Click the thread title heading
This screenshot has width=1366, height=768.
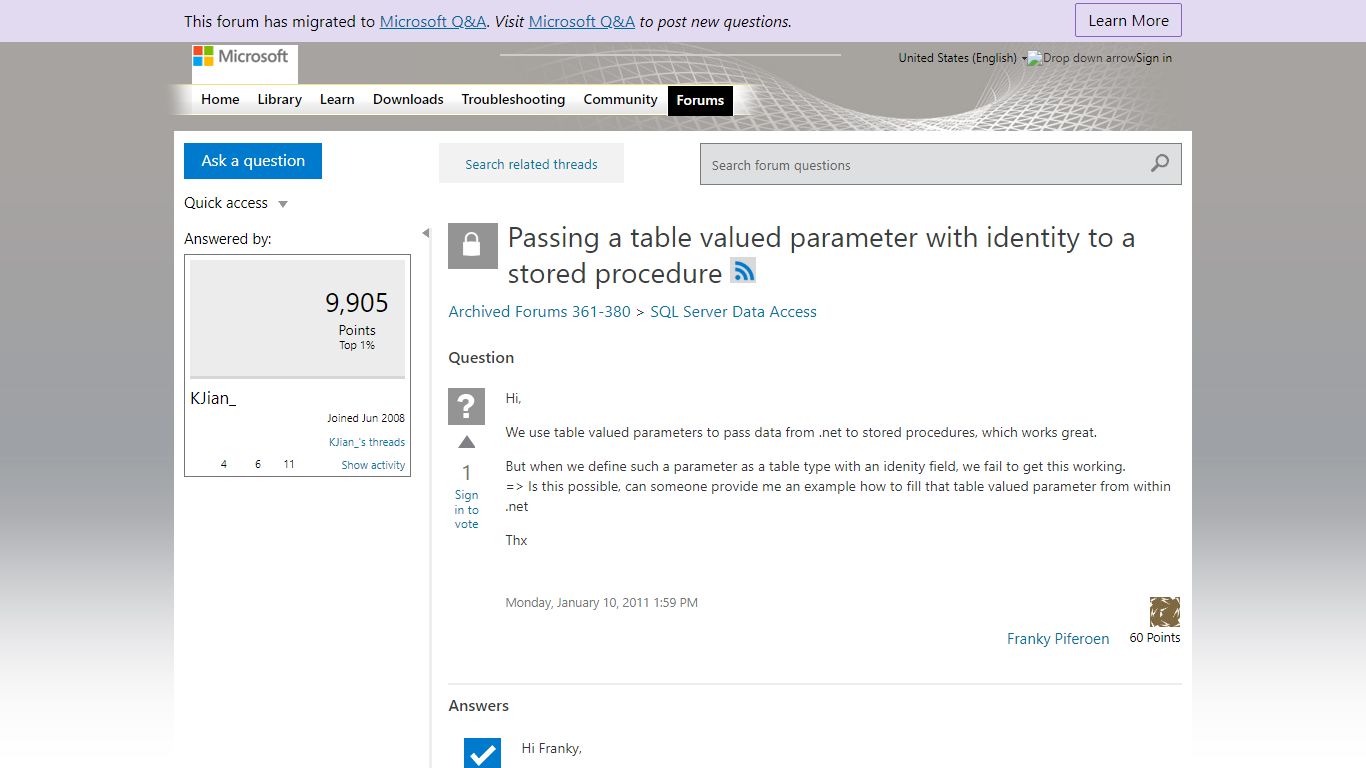821,255
